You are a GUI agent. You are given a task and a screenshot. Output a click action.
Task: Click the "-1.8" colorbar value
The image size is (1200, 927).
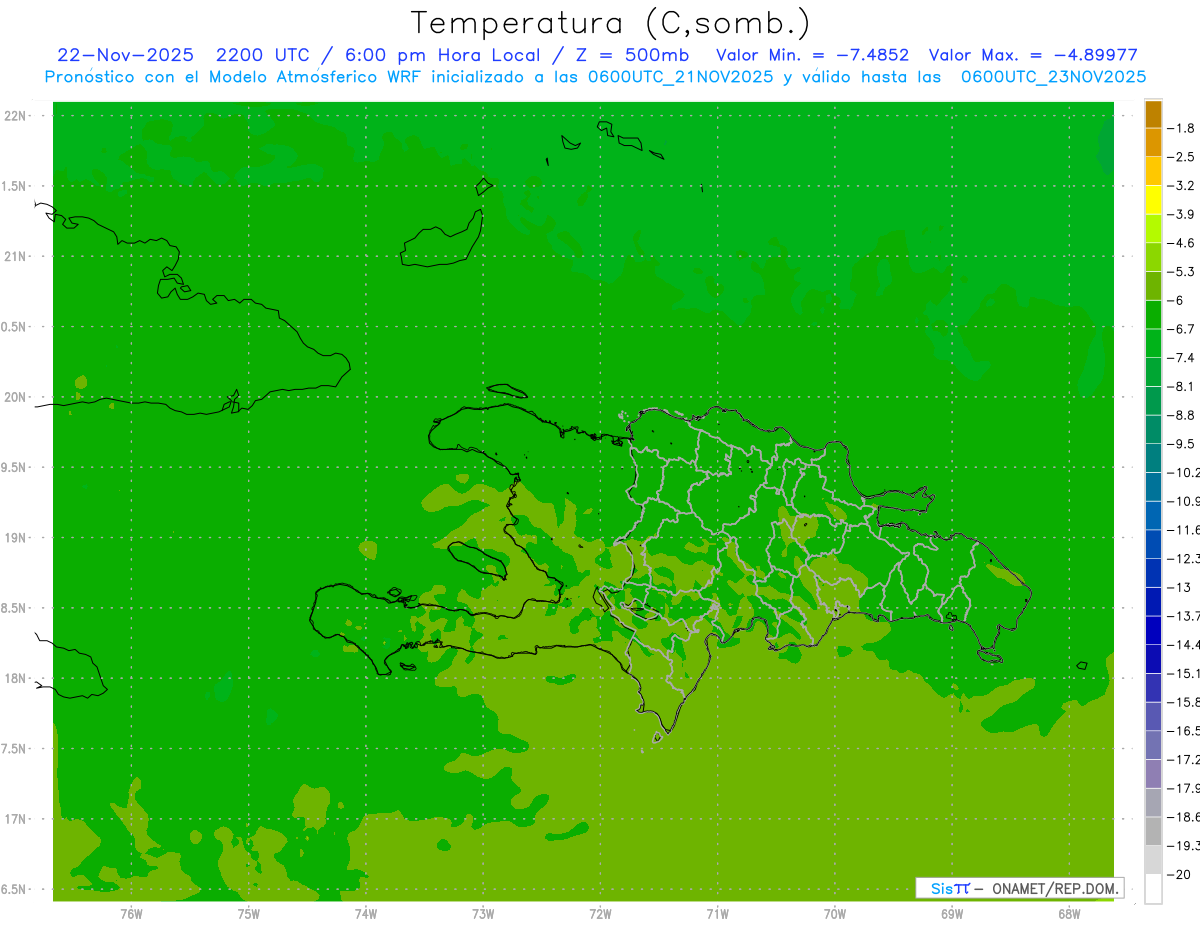[x=1181, y=128]
